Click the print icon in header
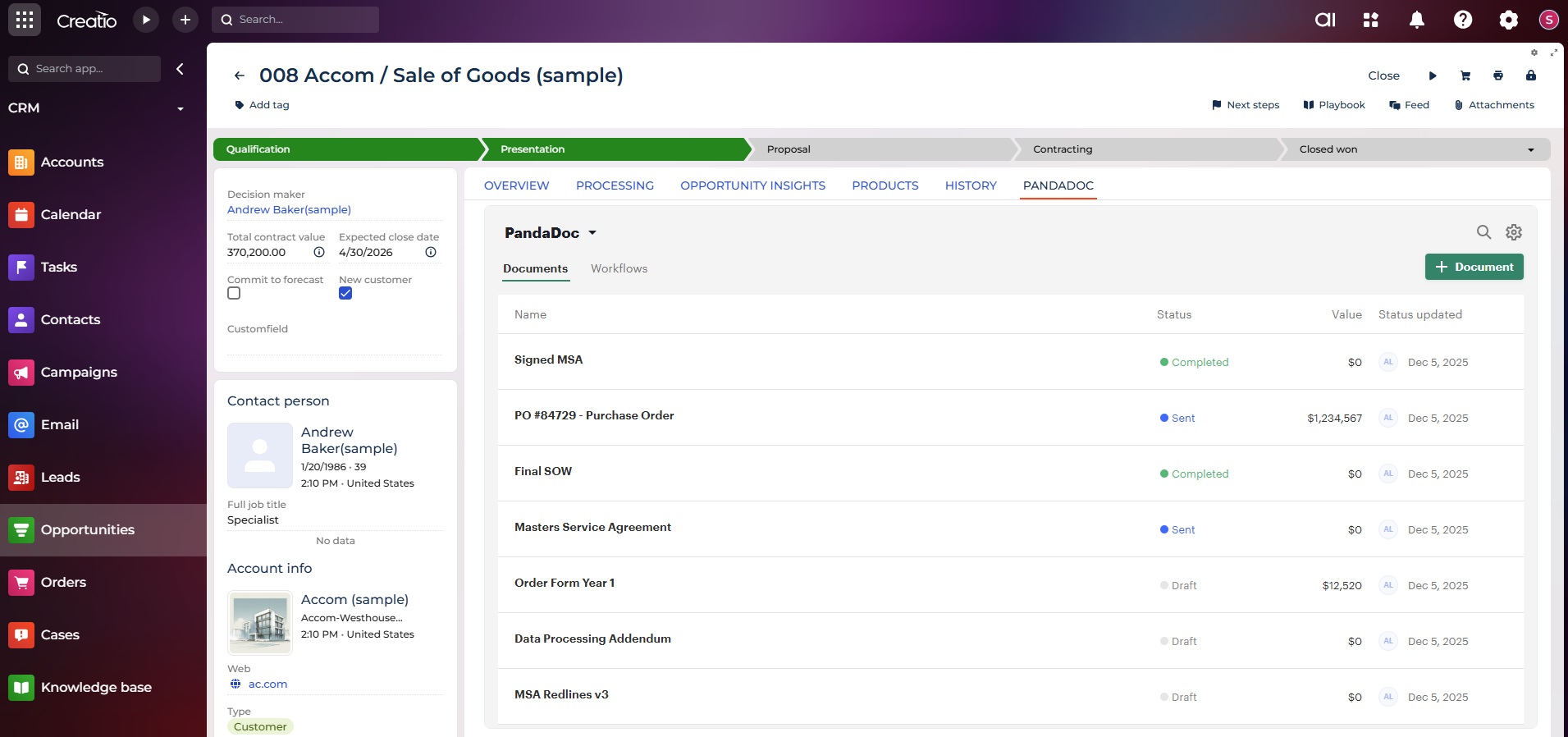Image resolution: width=1568 pixels, height=737 pixels. click(x=1498, y=76)
